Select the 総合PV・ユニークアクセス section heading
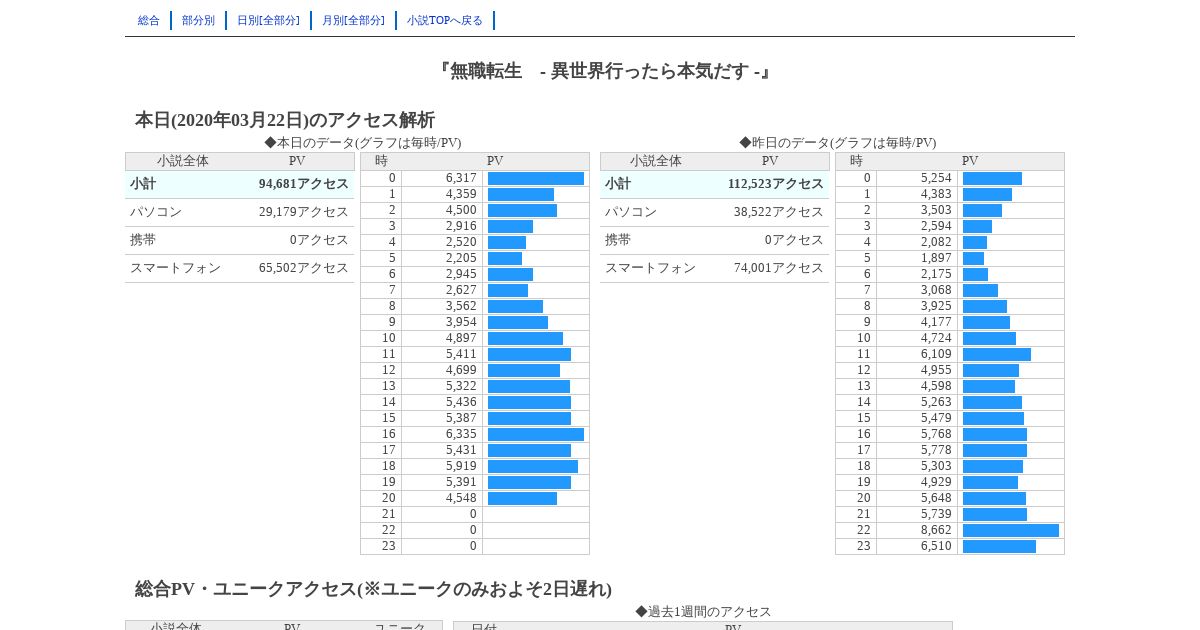Viewport: 1200px width, 630px height. click(373, 589)
